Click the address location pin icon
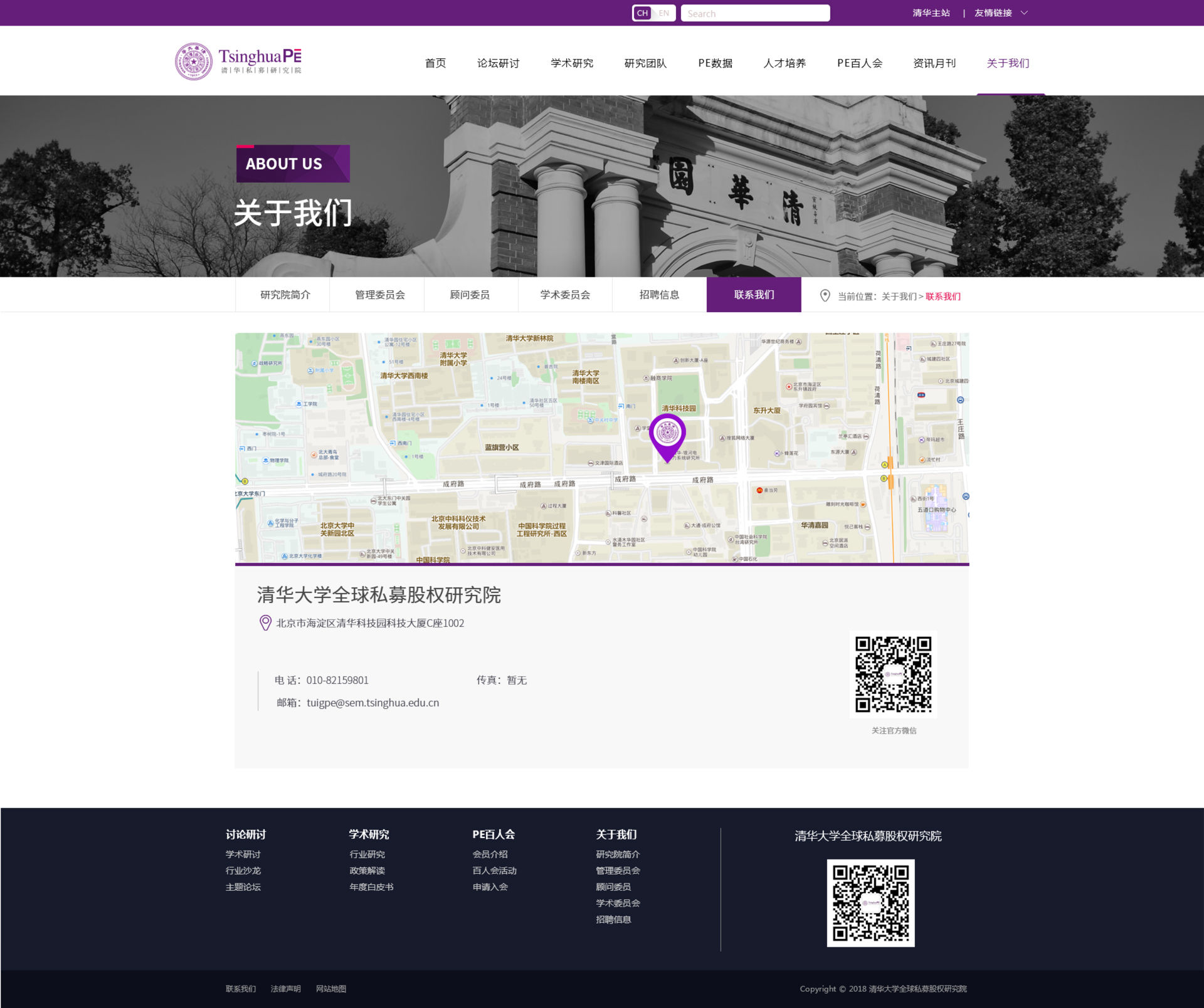Viewport: 1204px width, 1008px height. coord(265,622)
